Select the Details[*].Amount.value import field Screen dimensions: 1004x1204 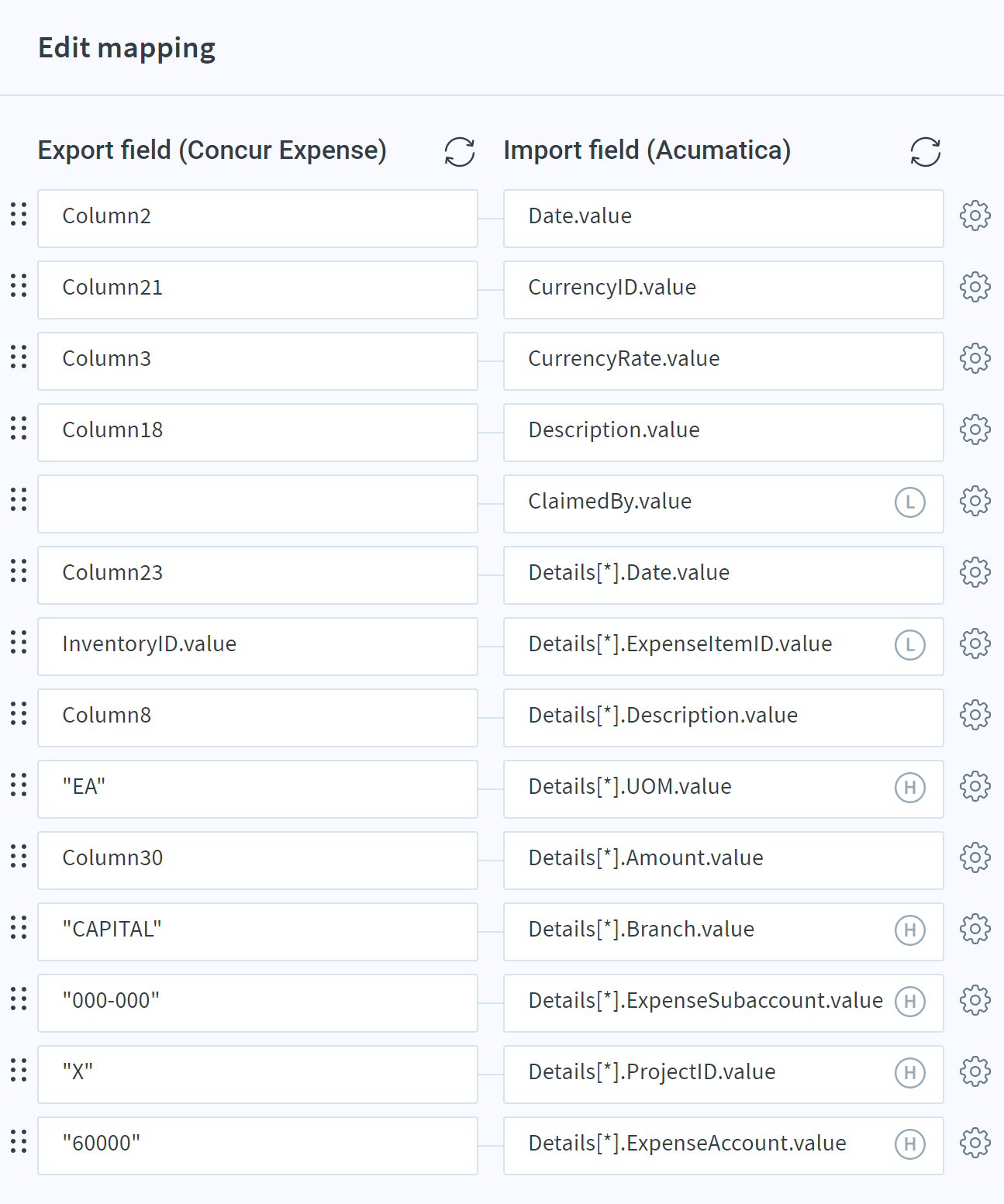[723, 861]
